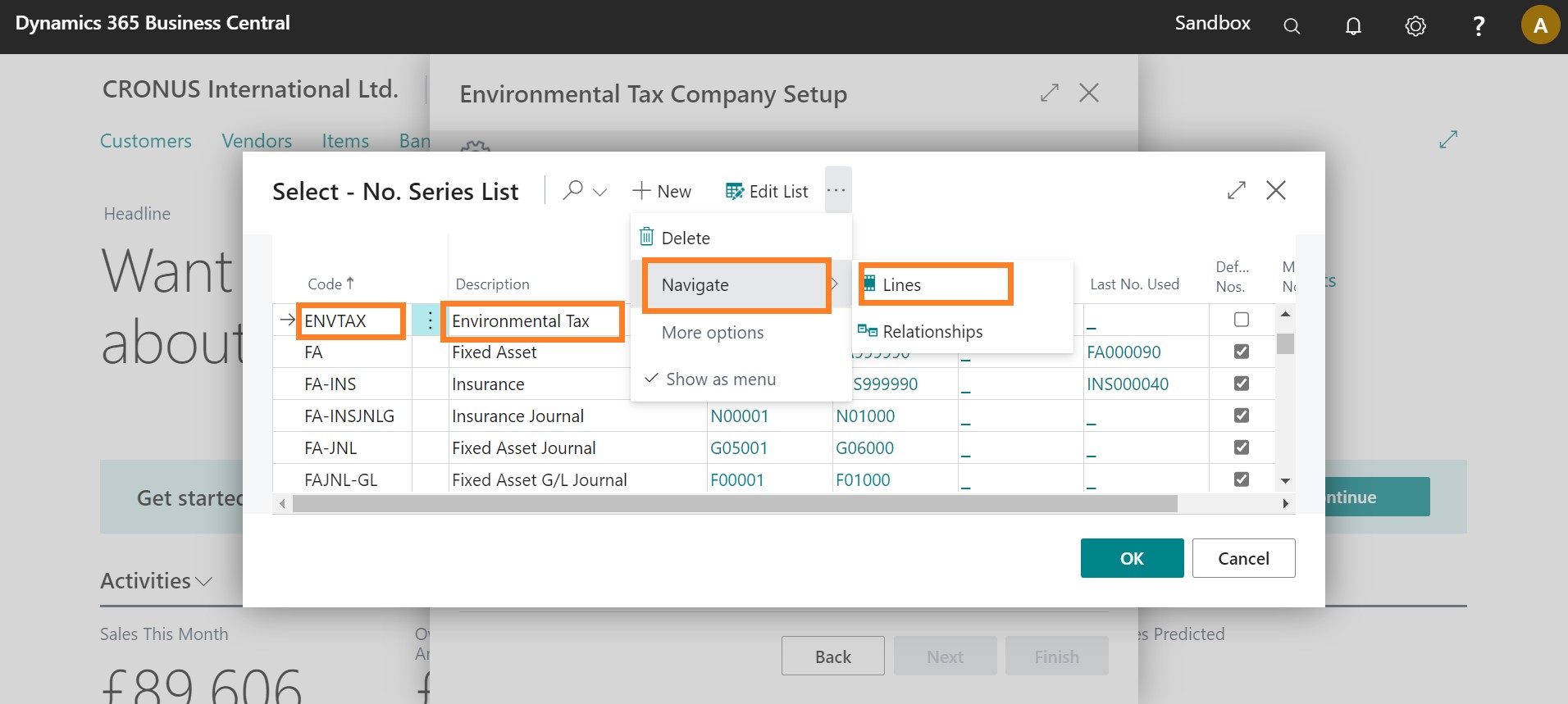Click the Delete trash icon

tap(647, 238)
